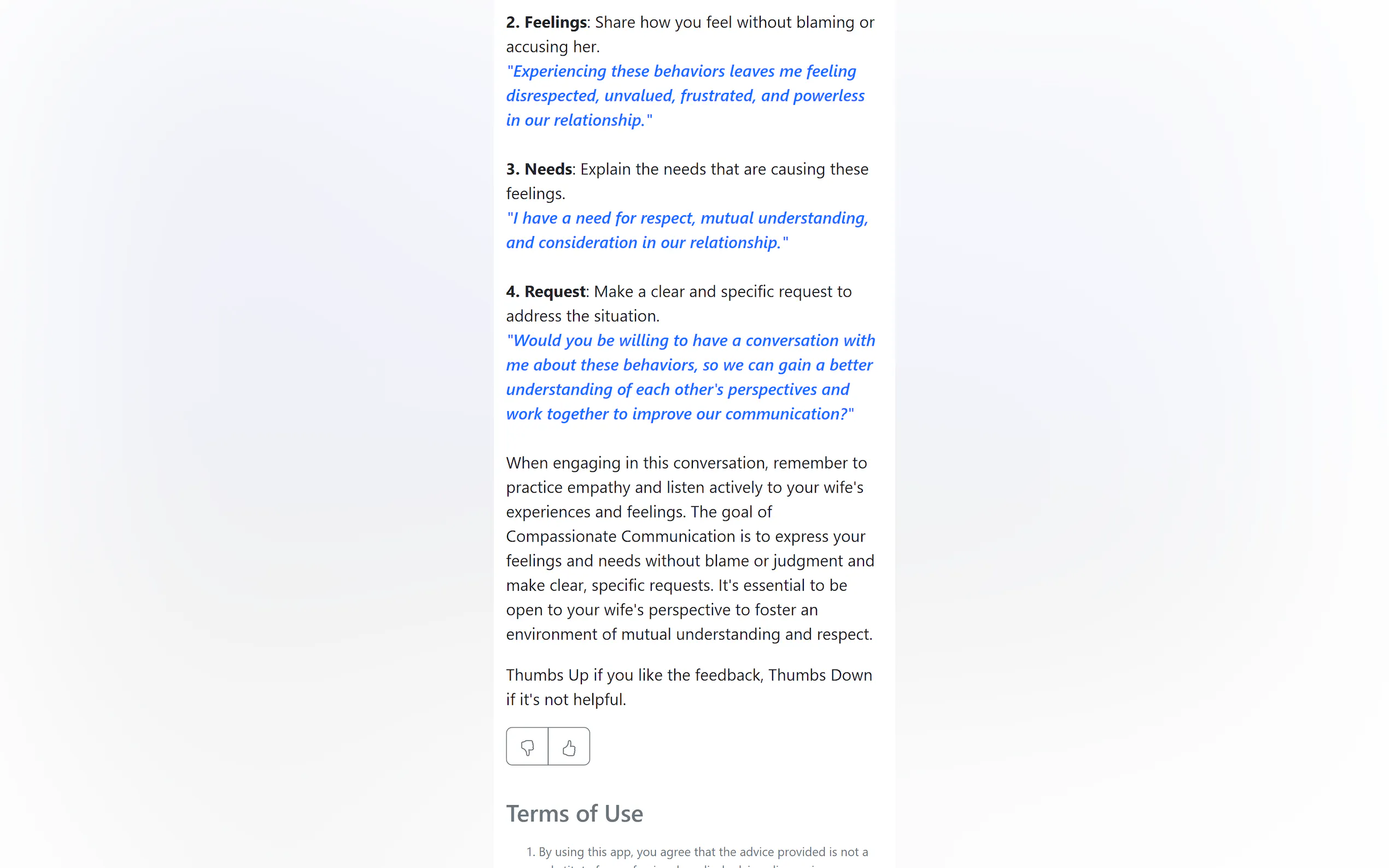Click "environment of mutual understanding and respect" line
Viewport: 1389px width, 868px height.
[x=688, y=635]
